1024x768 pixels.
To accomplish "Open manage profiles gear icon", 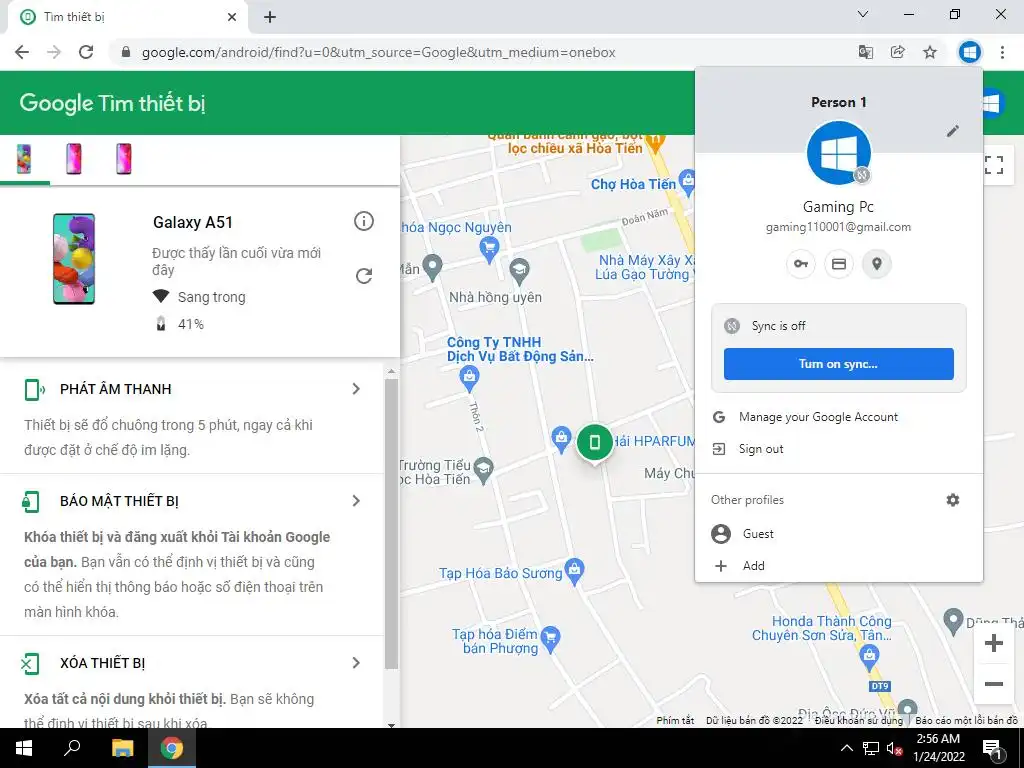I will (x=953, y=500).
